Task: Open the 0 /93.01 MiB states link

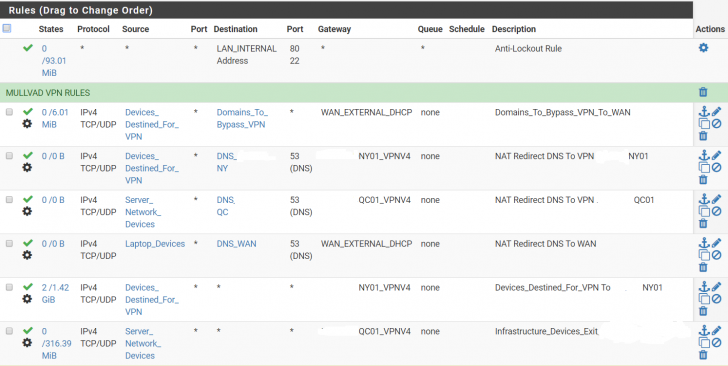Action: [x=54, y=60]
